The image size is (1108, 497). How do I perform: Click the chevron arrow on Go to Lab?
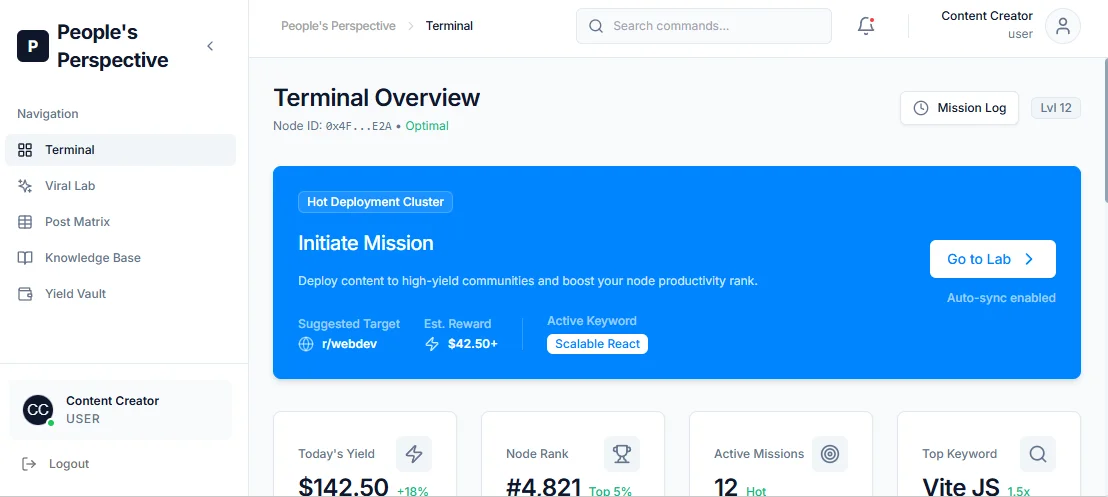pyautogui.click(x=1029, y=259)
